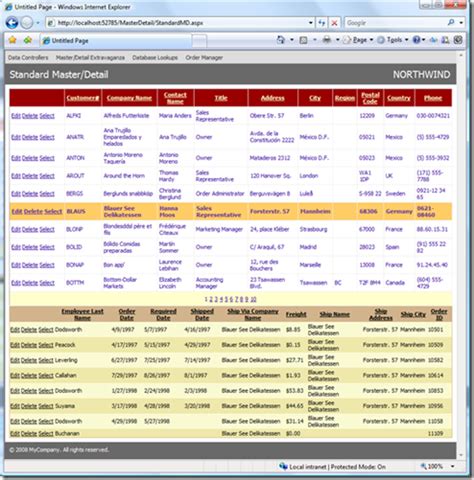Sort customers by Phone column header
474x480 pixels.
(x=433, y=98)
